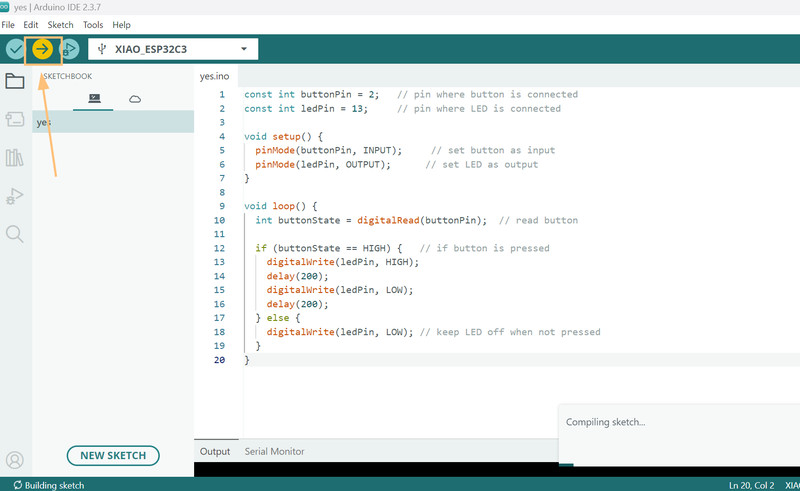Click 'digitalWrite(ledPin, HIGH);' code
The height and width of the screenshot is (491, 800).
point(343,262)
